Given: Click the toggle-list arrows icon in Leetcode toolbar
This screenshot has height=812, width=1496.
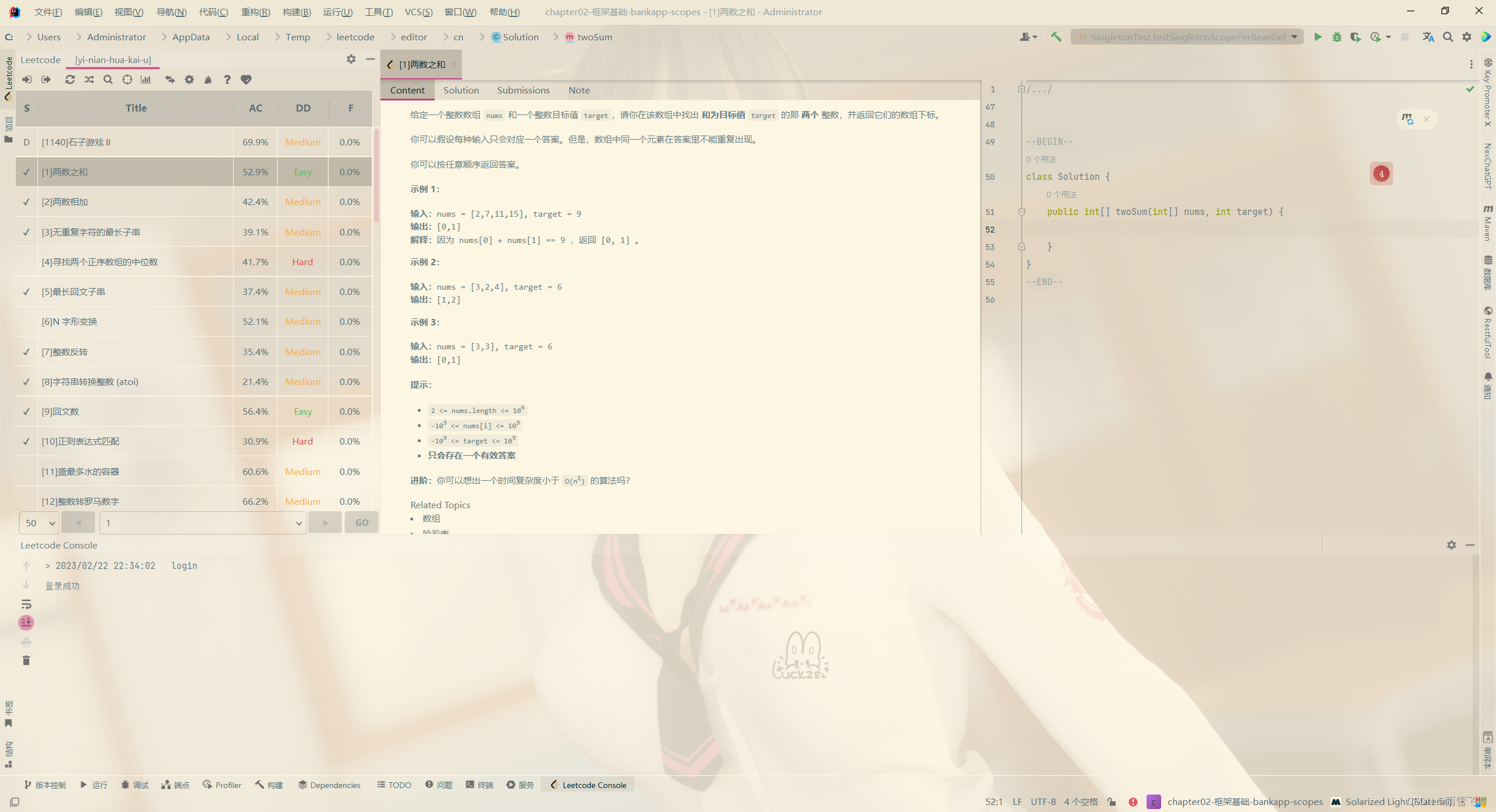Looking at the screenshot, I should pos(170,79).
